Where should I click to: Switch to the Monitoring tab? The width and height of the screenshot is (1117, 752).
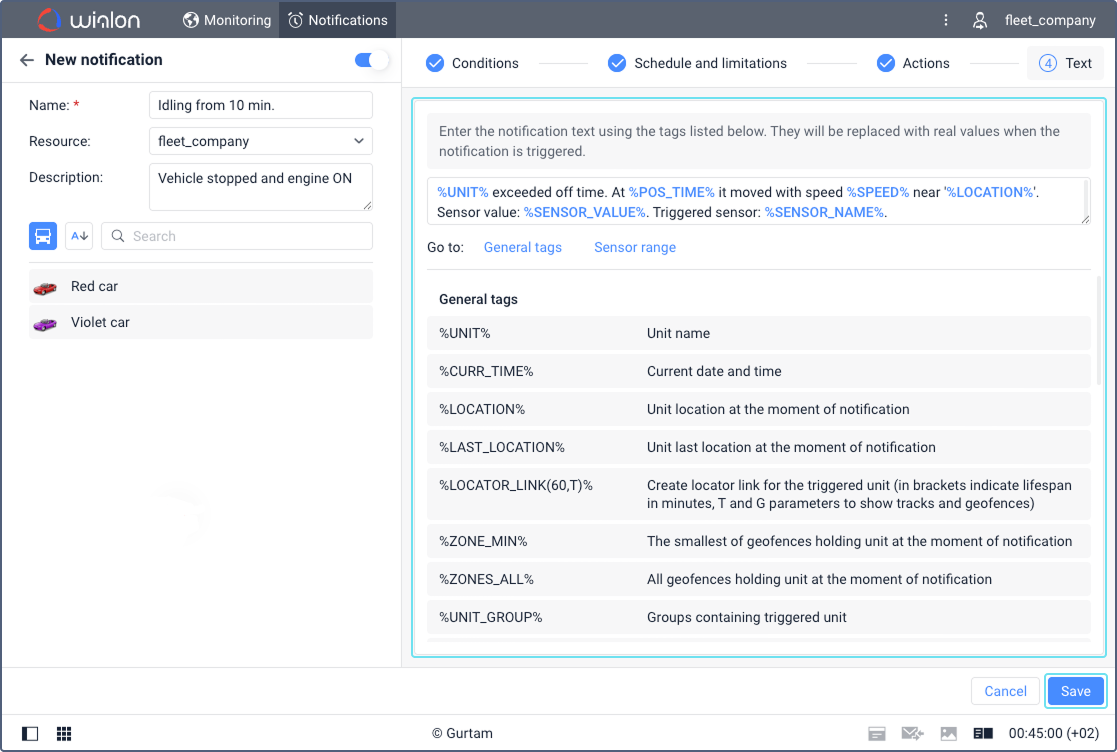coord(227,20)
